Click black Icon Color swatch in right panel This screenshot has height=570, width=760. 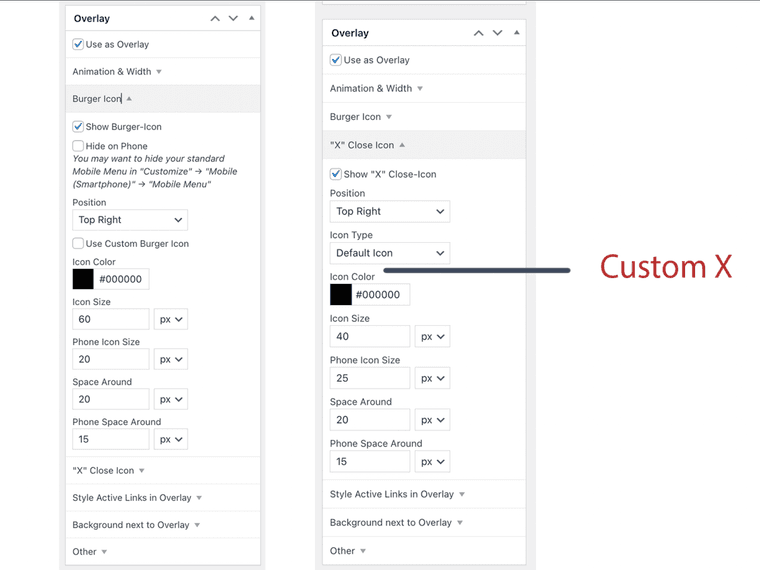click(x=341, y=295)
